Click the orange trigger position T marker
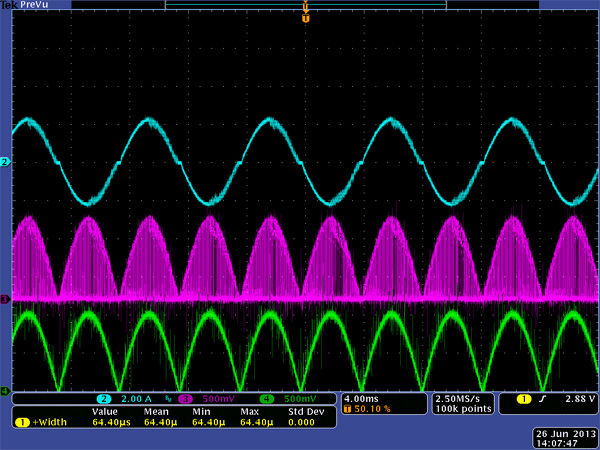The image size is (600, 450). [x=305, y=18]
